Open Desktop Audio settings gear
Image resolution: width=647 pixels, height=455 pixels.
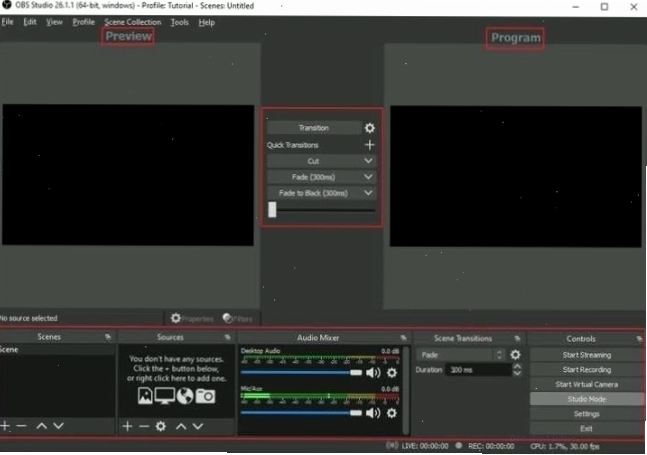click(392, 373)
